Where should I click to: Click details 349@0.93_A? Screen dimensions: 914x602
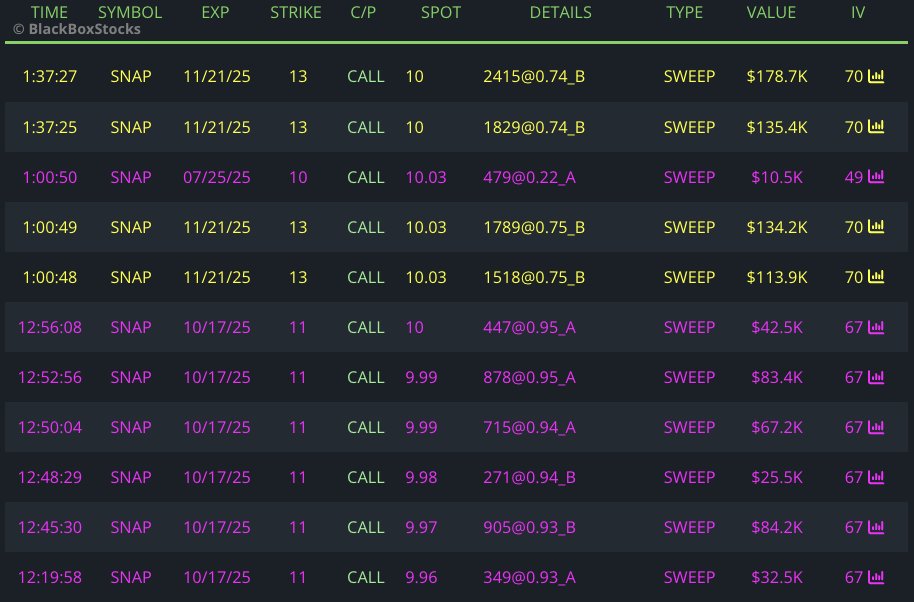pyautogui.click(x=529, y=578)
